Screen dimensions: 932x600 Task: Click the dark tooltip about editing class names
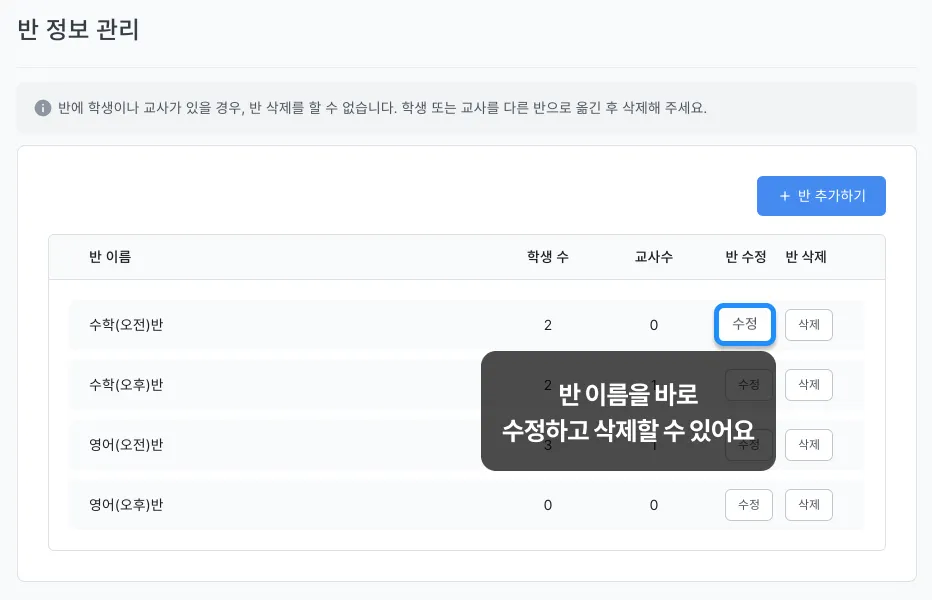point(628,411)
